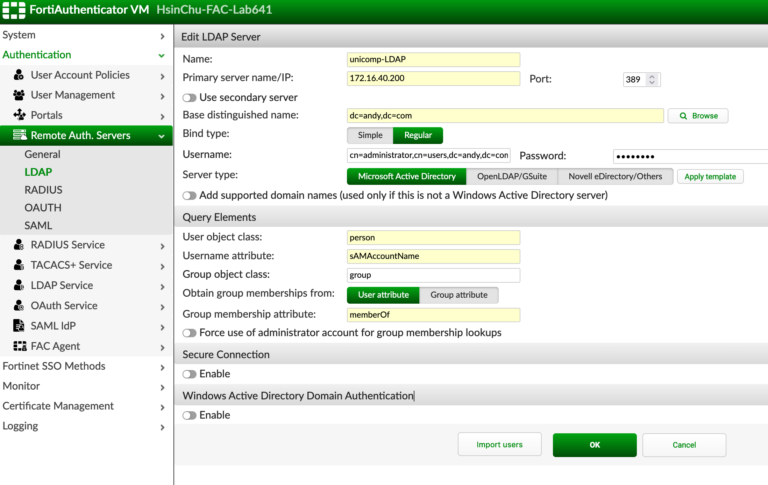Open the Monitor menu
768x485 pixels.
click(22, 386)
